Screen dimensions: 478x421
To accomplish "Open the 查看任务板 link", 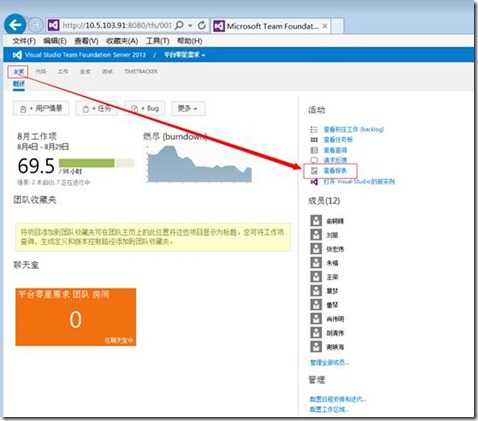I will point(338,140).
